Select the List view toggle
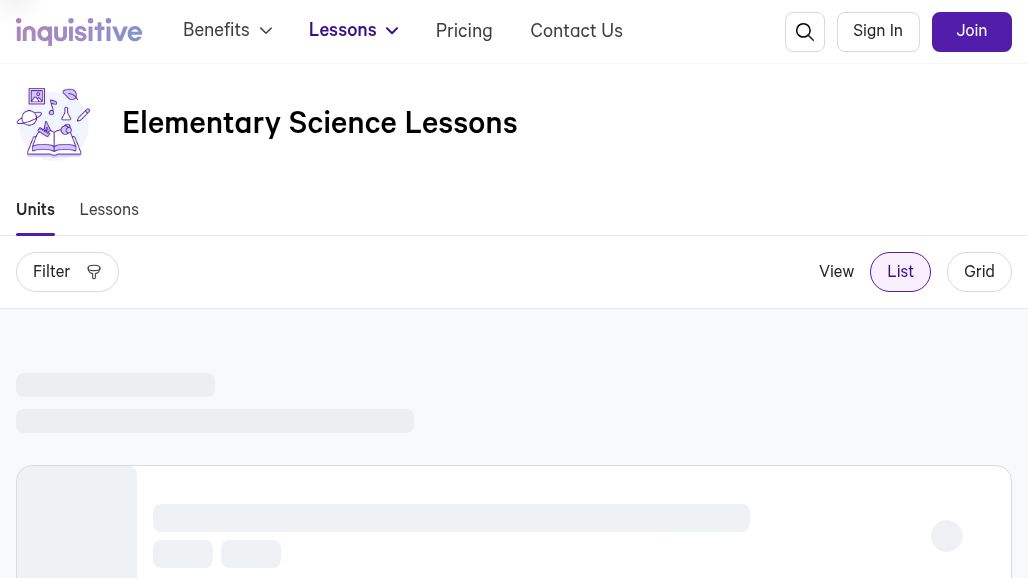The image size is (1028, 578). (900, 272)
